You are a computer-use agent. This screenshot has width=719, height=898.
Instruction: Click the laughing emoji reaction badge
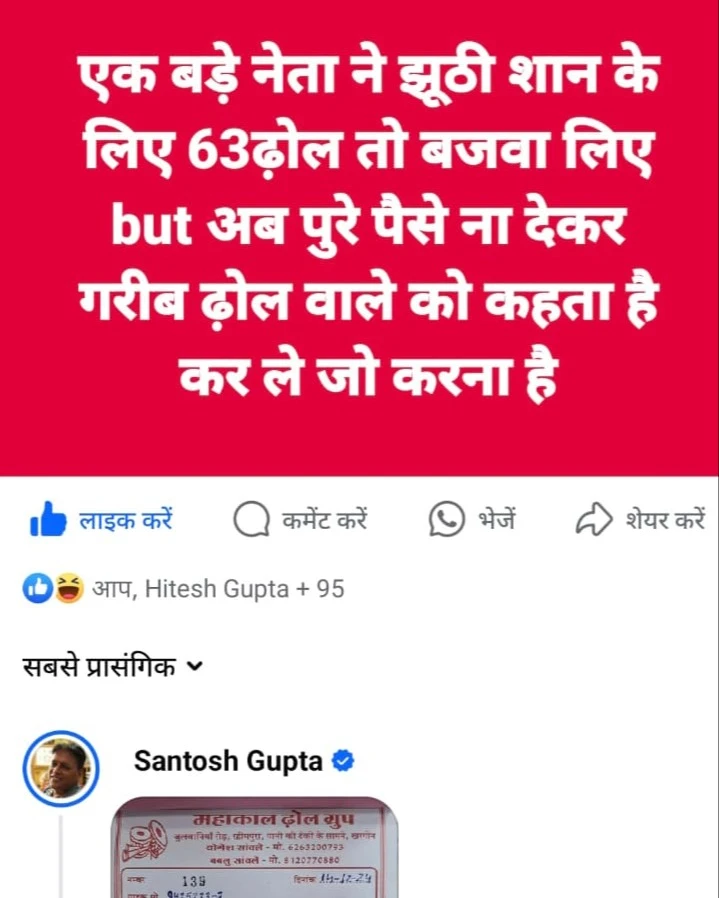click(69, 589)
